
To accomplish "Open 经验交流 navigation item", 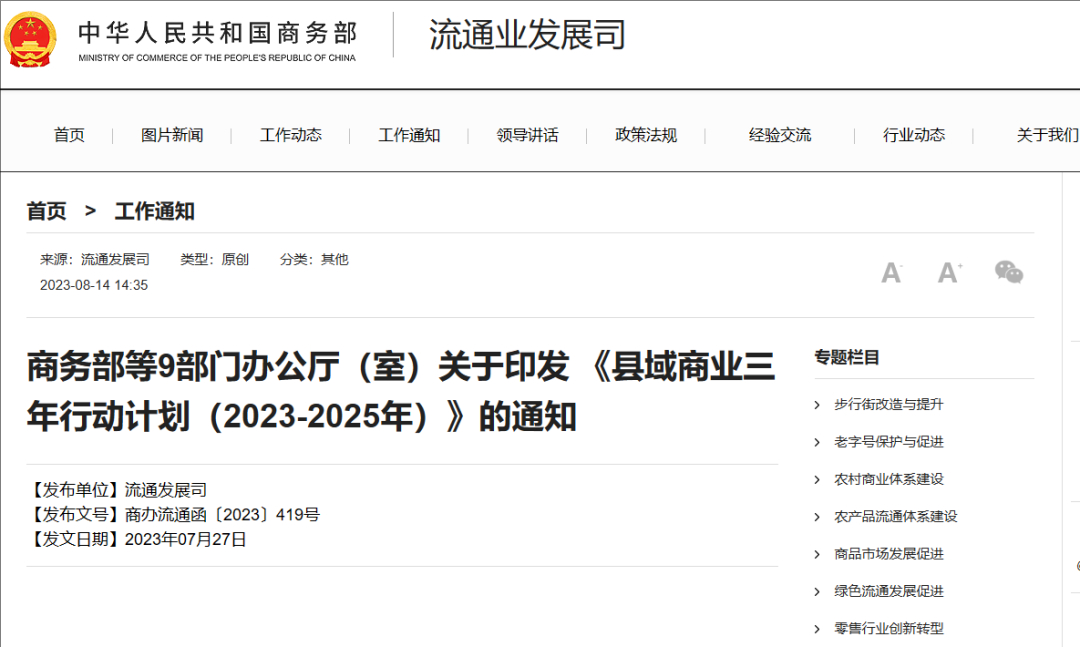I will (x=780, y=135).
